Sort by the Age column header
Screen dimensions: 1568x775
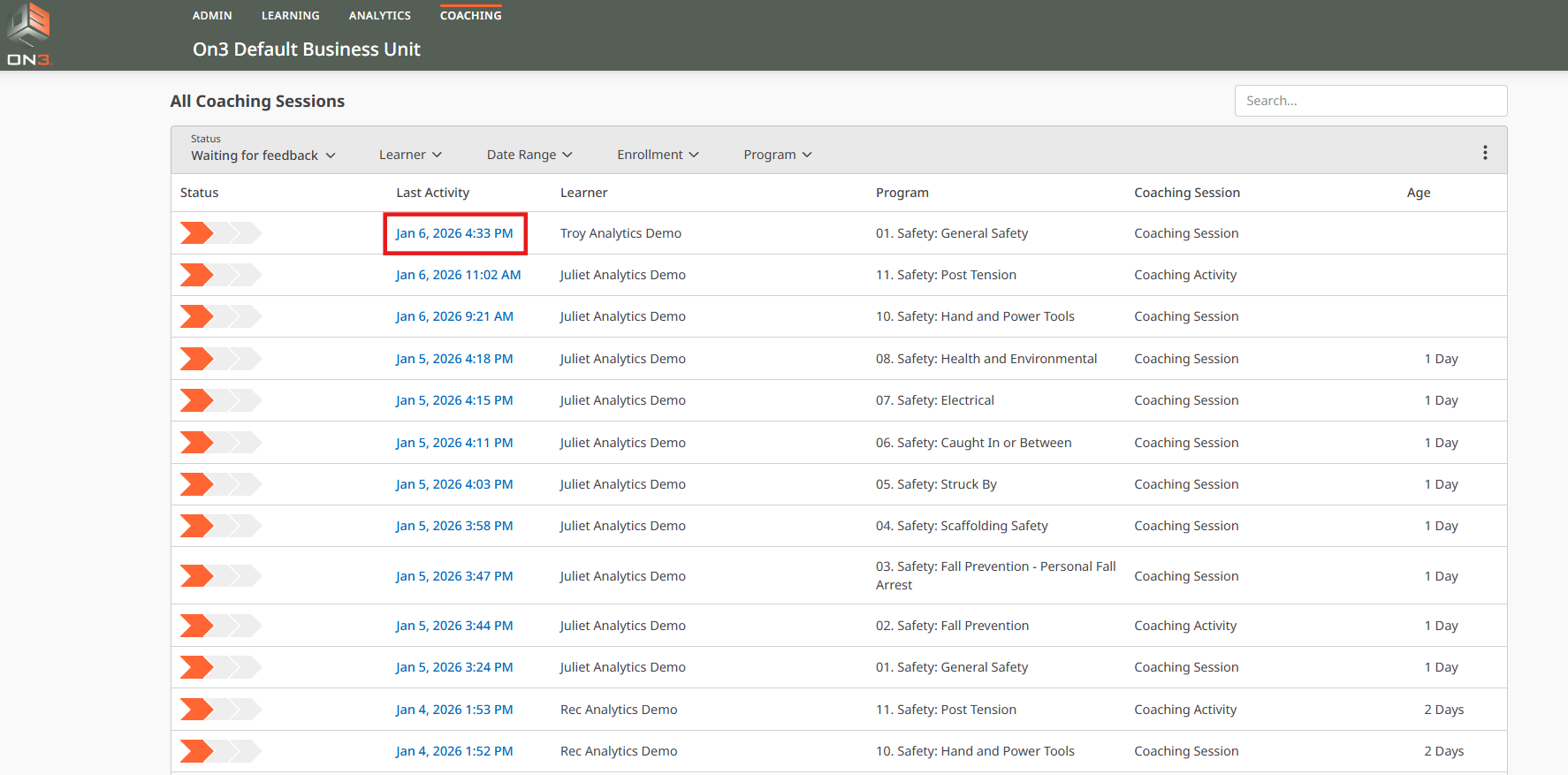(x=1418, y=193)
